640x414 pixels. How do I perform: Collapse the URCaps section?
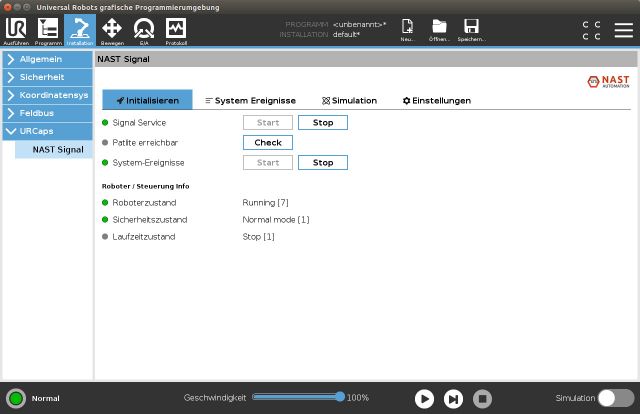(47, 131)
